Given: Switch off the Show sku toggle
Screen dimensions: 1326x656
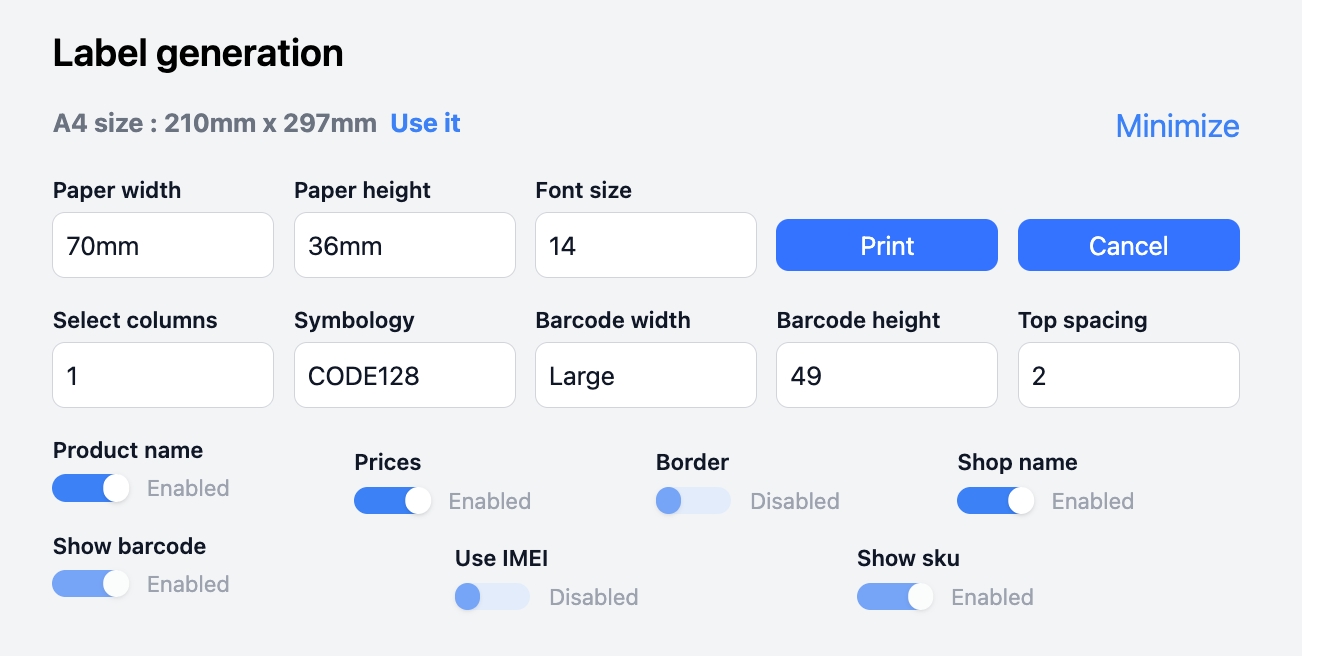Looking at the screenshot, I should [x=894, y=597].
